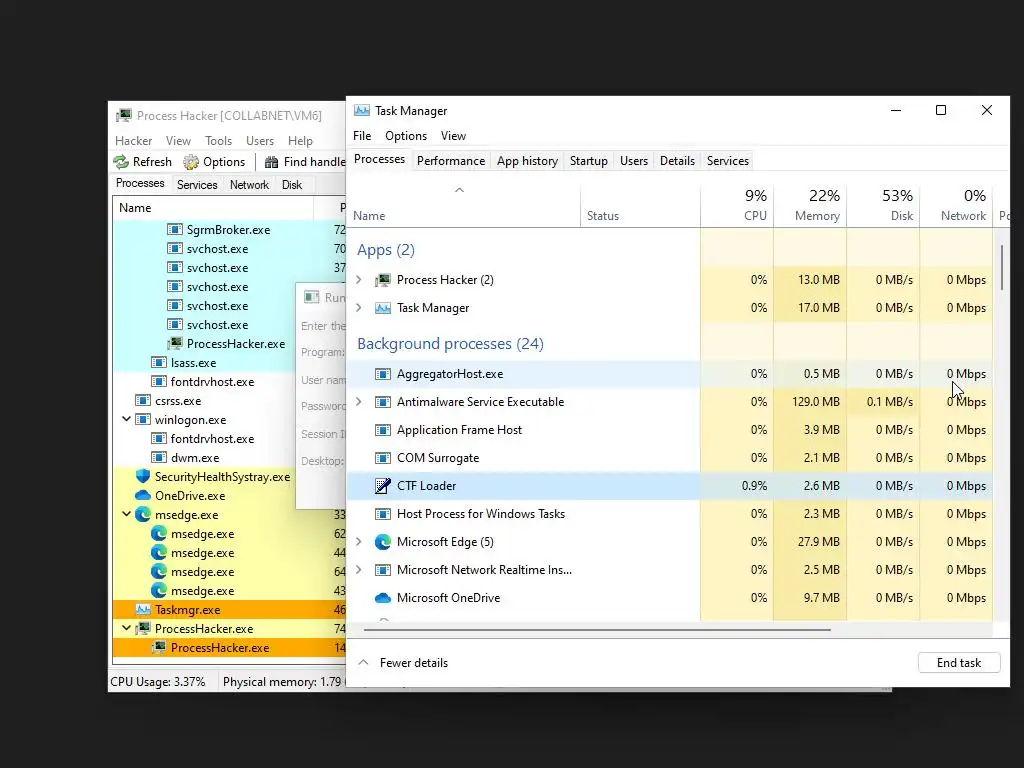Click the lsass.exe process icon

point(159,362)
